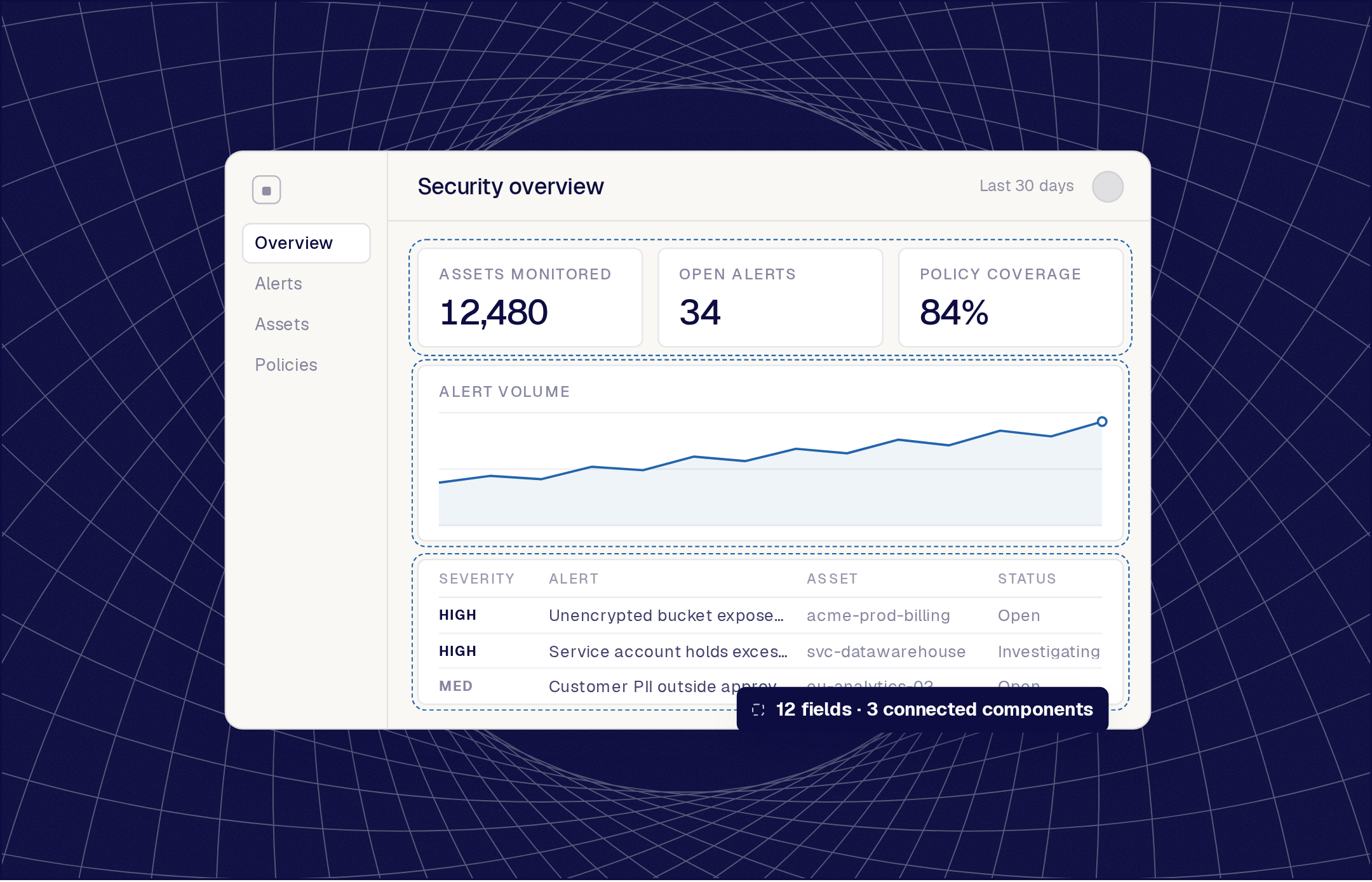Open the Customer PII outside alert row
This screenshot has height=882, width=1372.
click(x=770, y=686)
